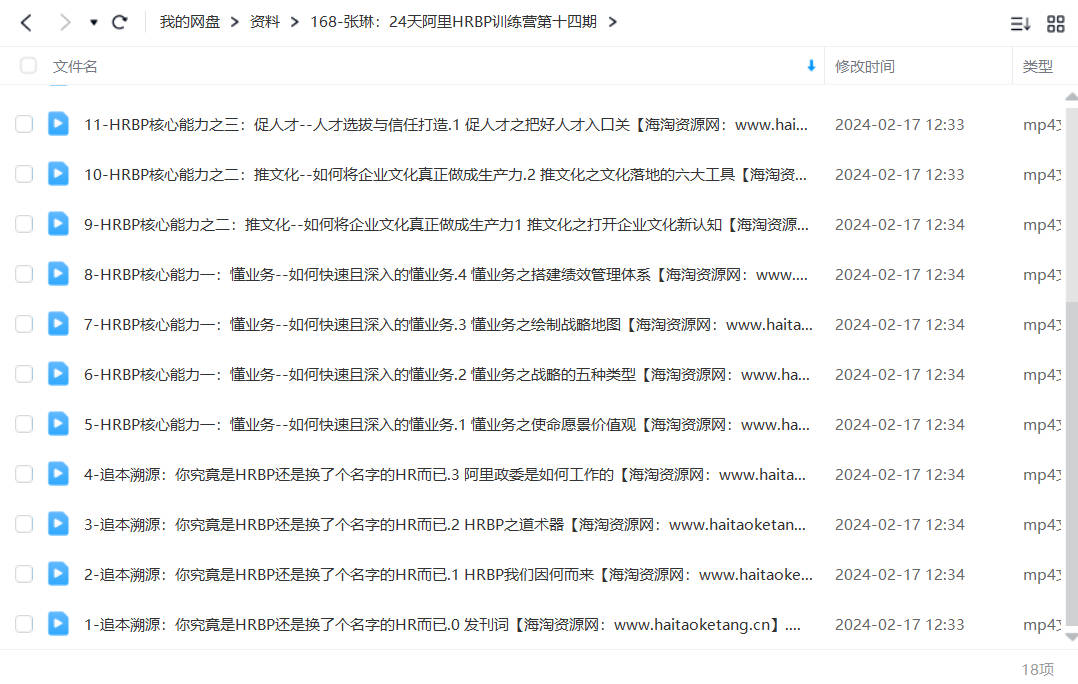The height and width of the screenshot is (684, 1078).
Task: Check the box for file 10-HRBP核心能力之二
Action: 24,175
